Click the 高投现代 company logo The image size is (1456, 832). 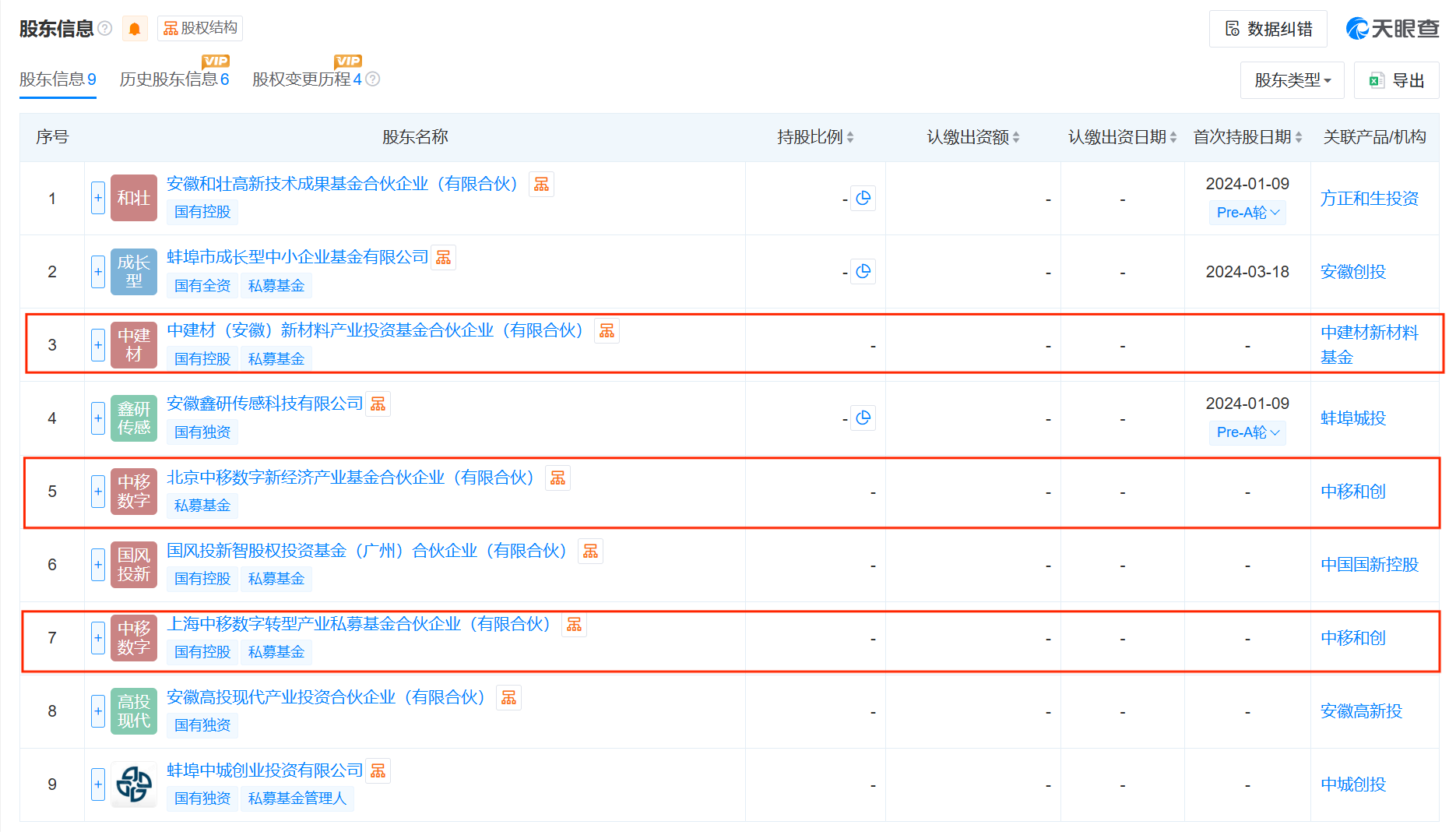tap(134, 710)
